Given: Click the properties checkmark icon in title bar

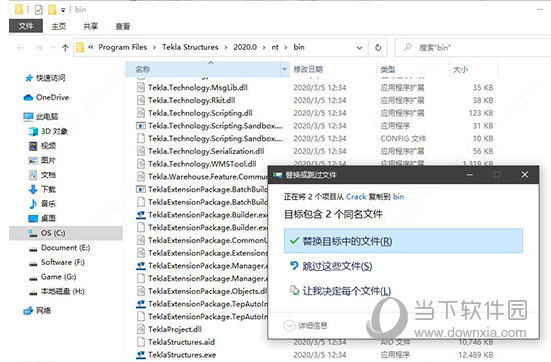Looking at the screenshot, I should coord(38,9).
